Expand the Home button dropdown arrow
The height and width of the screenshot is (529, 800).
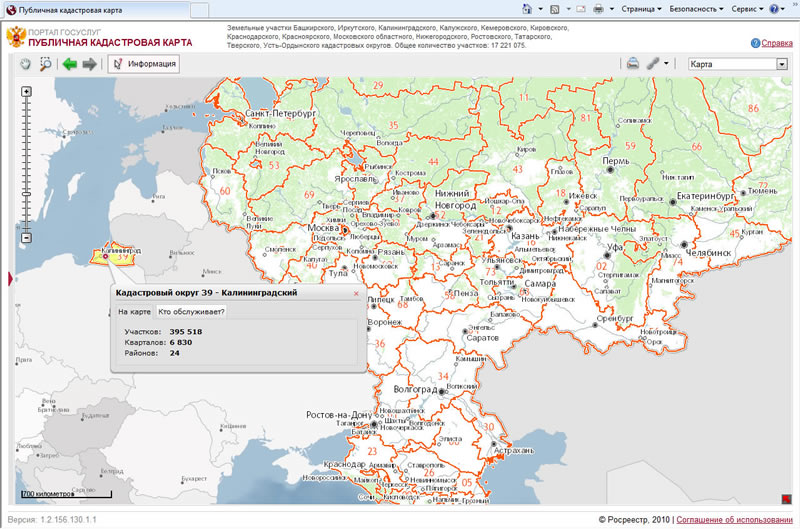[540, 9]
